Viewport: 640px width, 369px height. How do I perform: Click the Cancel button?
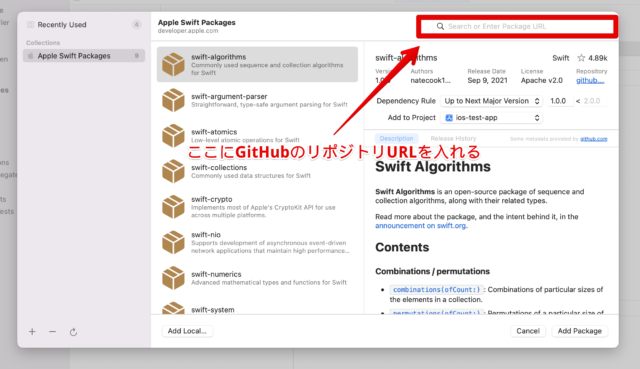(528, 331)
